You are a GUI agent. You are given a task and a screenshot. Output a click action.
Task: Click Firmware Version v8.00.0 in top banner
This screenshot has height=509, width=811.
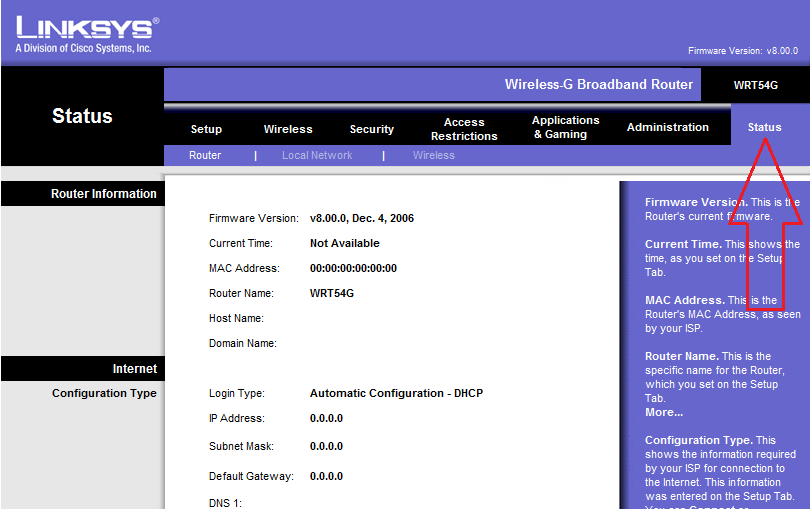pyautogui.click(x=743, y=51)
